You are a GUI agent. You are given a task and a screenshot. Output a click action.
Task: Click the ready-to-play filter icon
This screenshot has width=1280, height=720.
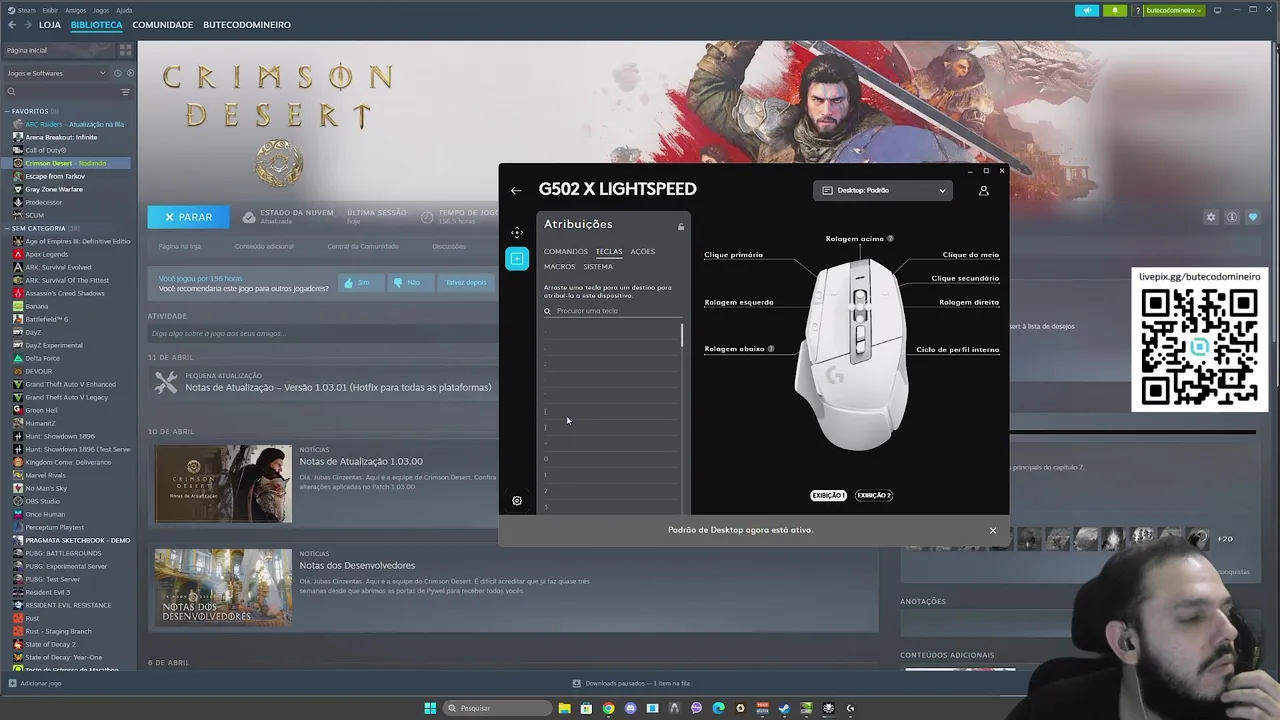pos(130,73)
